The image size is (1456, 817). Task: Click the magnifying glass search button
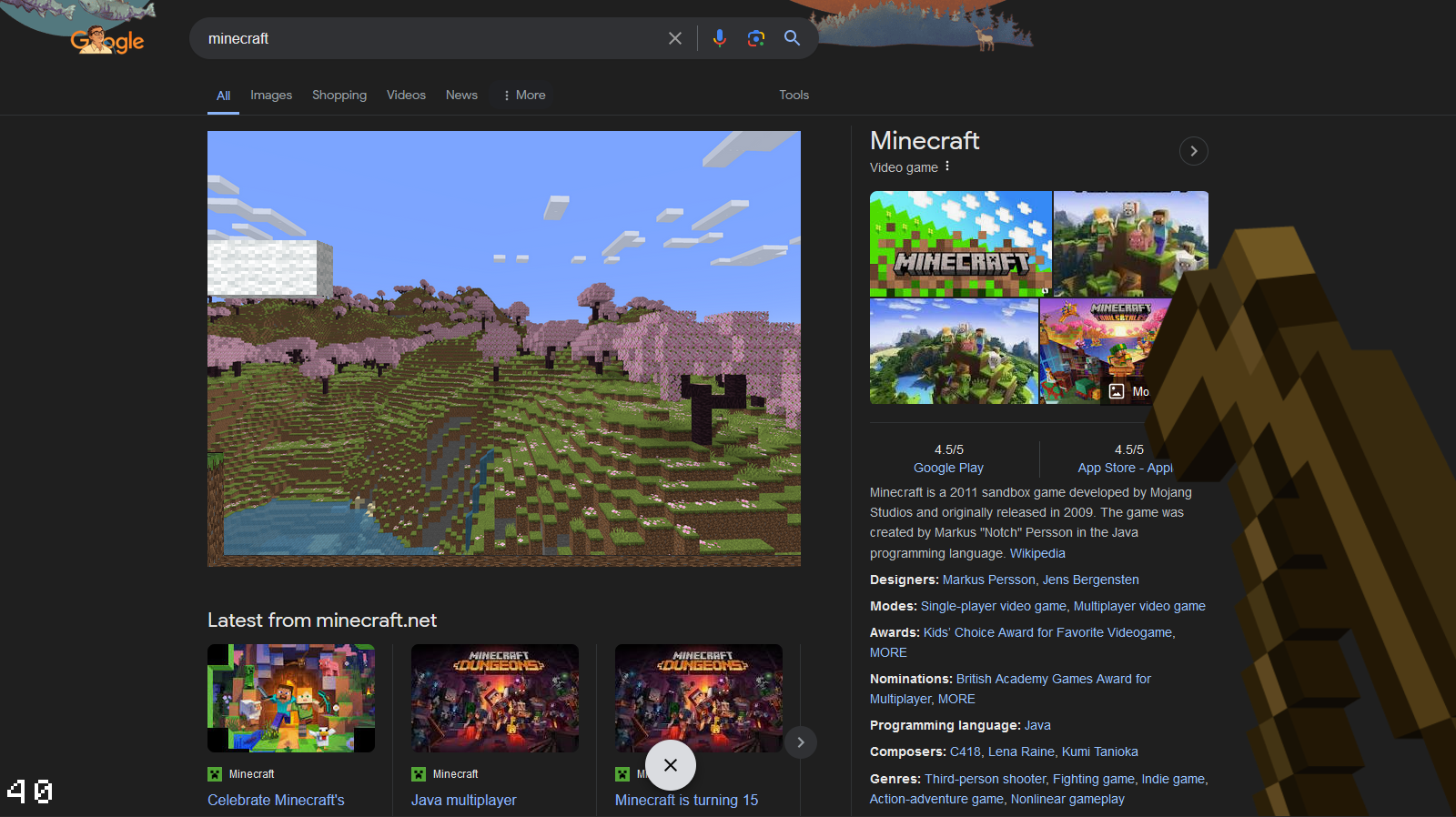[792, 38]
